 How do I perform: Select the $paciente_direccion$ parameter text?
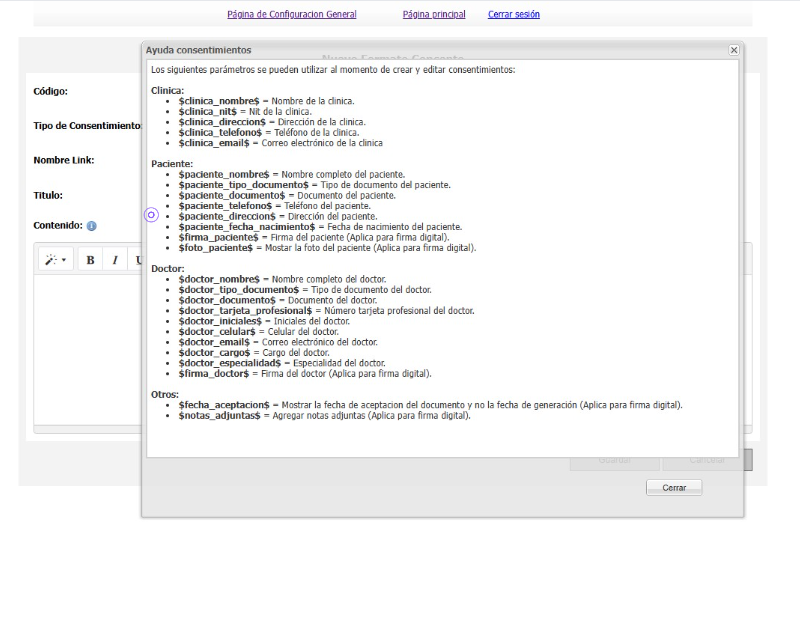click(x=227, y=216)
